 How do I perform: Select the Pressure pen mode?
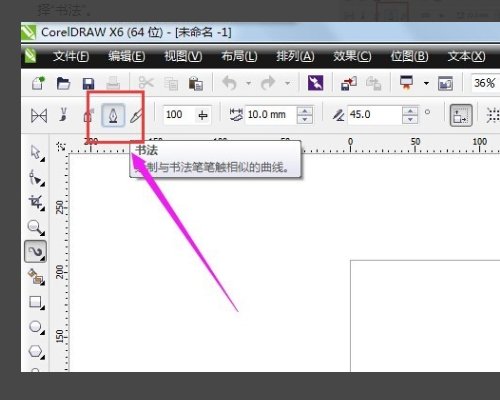(x=136, y=116)
